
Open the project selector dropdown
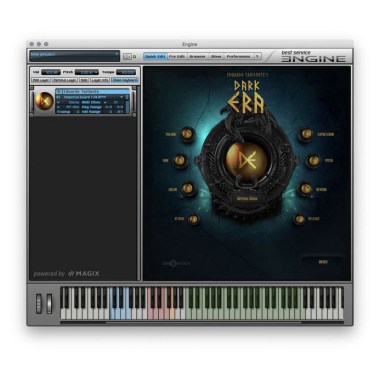click(74, 56)
